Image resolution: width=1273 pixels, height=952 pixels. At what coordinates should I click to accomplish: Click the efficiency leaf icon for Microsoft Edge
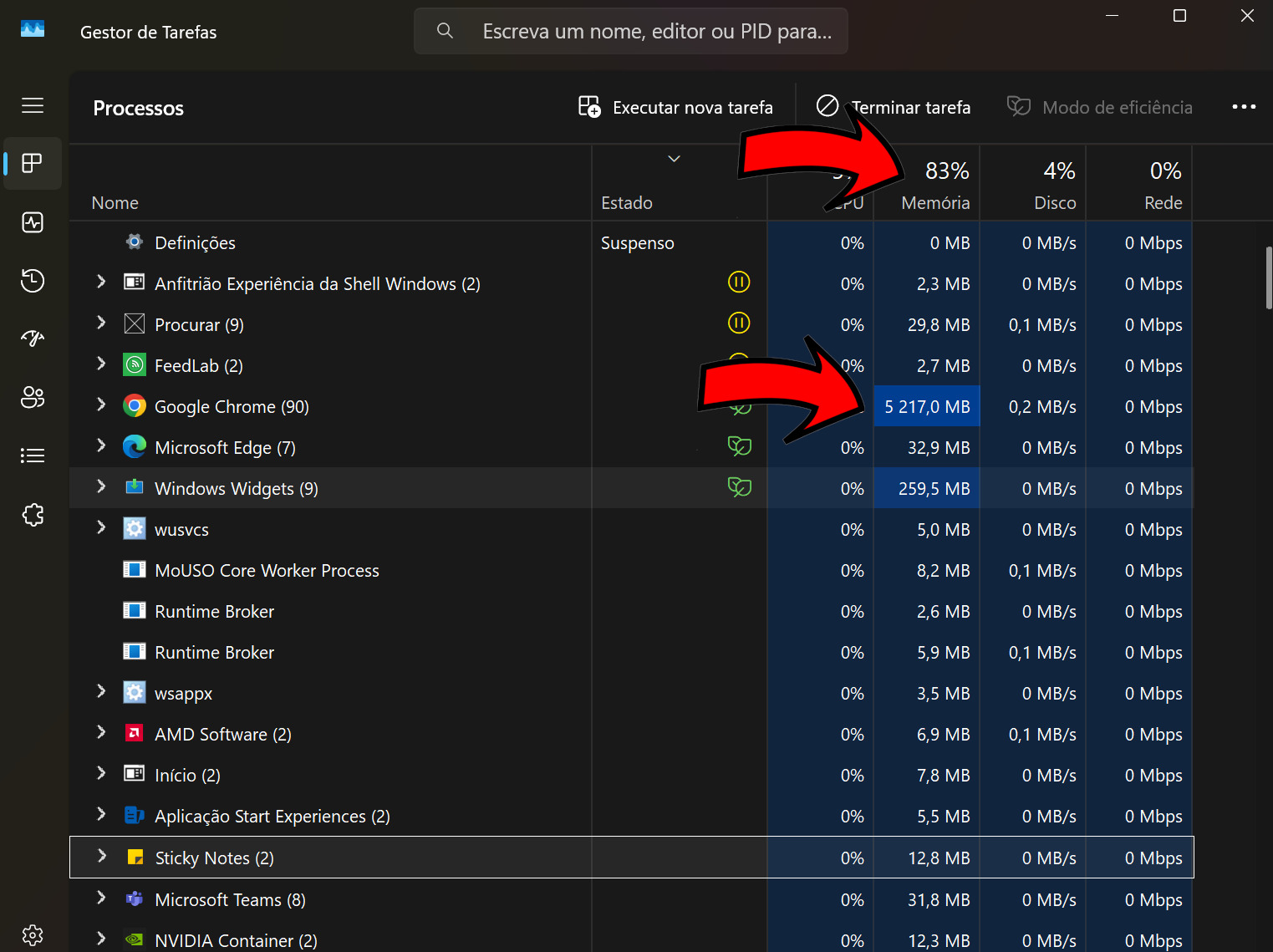[x=740, y=446]
